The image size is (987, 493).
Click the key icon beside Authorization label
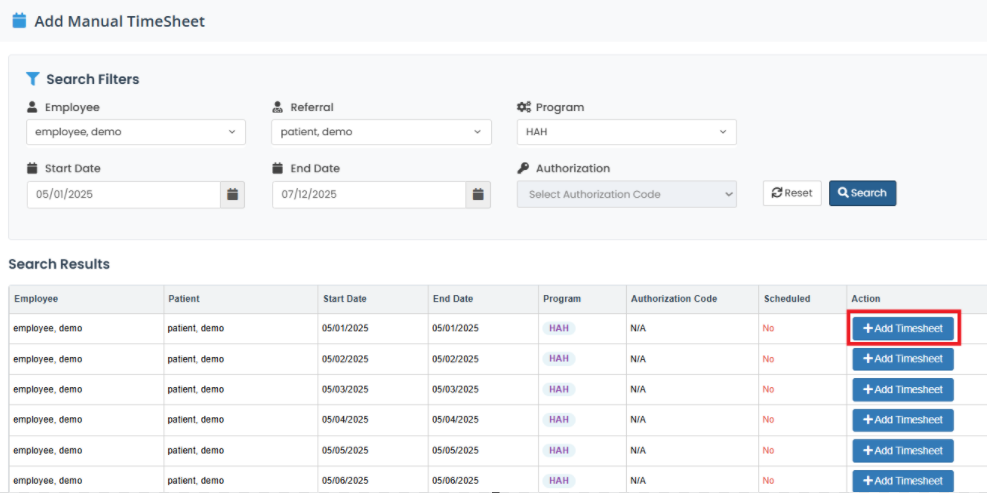(x=523, y=168)
